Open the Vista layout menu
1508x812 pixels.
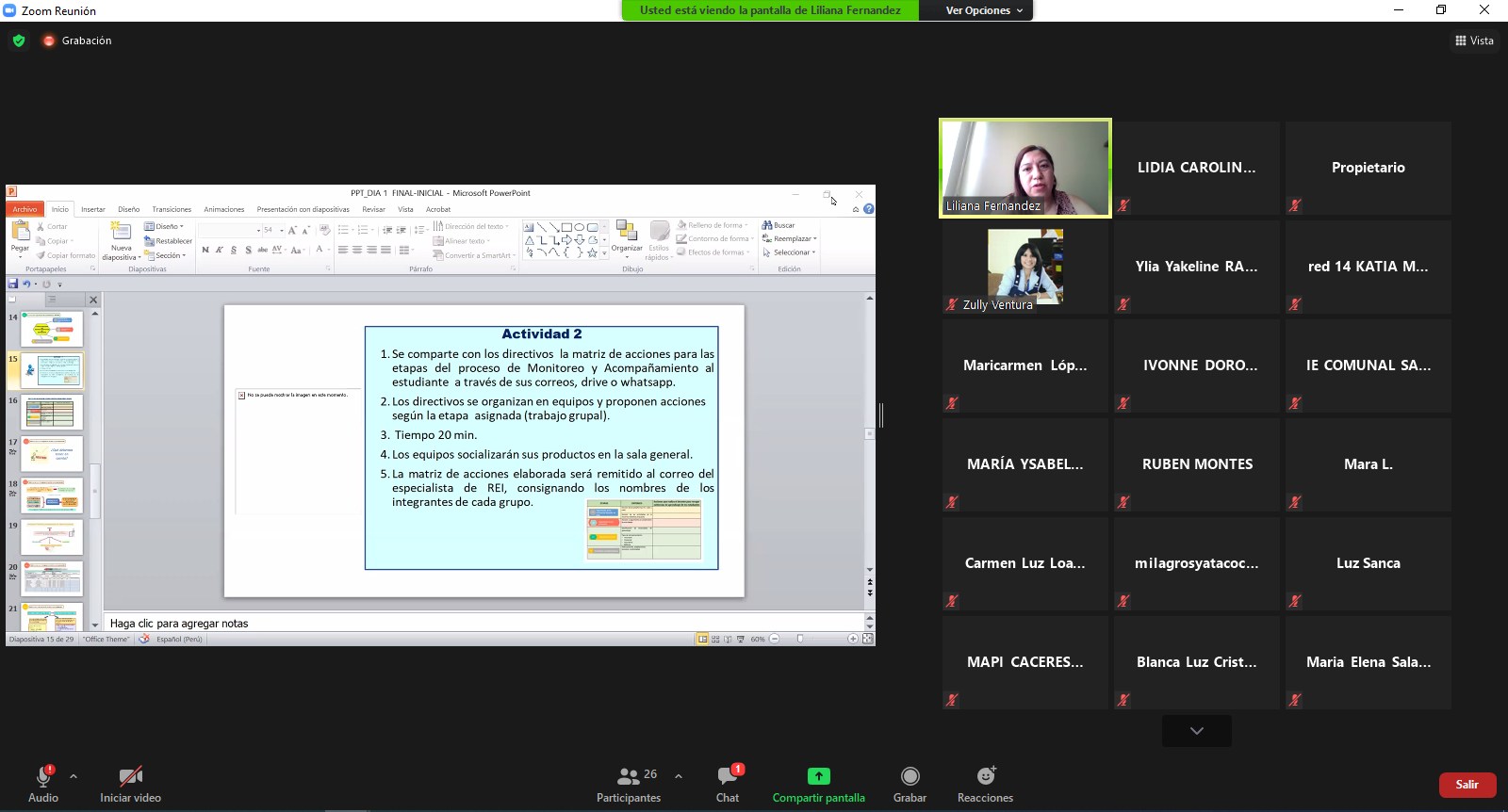pos(1474,41)
